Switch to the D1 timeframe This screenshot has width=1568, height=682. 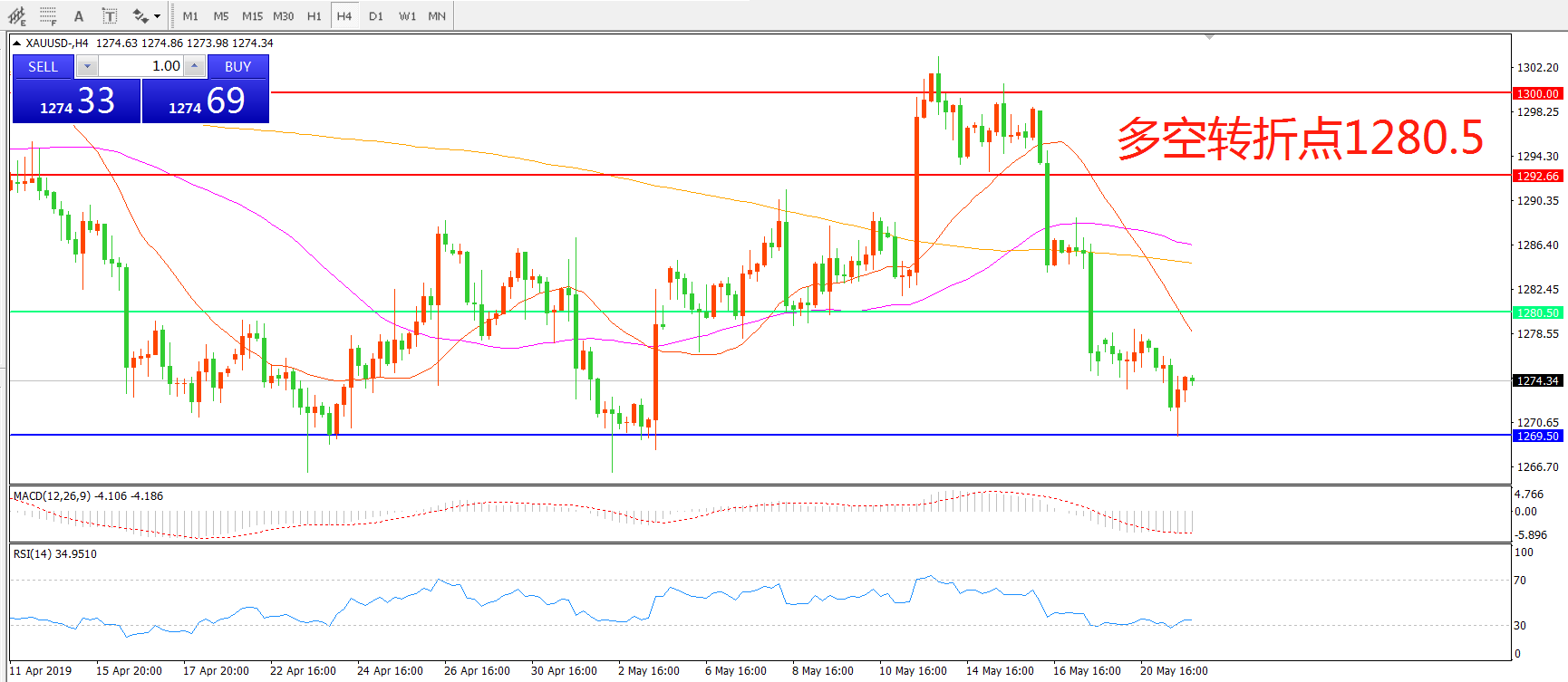pyautogui.click(x=376, y=16)
